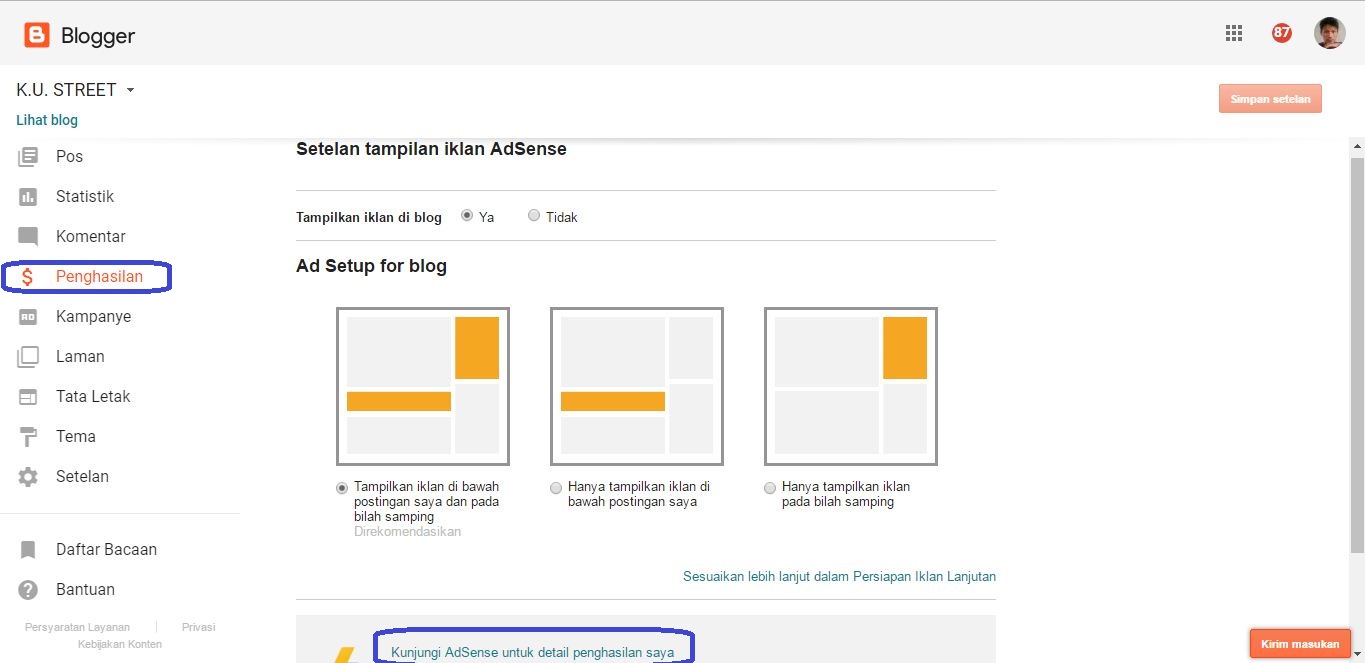Select the Tema paintbrush icon
This screenshot has width=1365, height=663.
click(28, 436)
